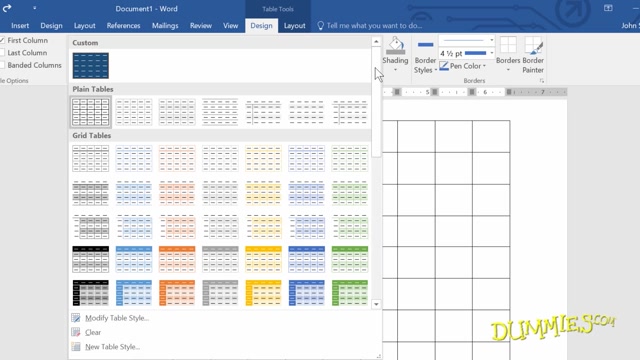Open the References ribbon tab
Screen dimensions: 640x360
click(123, 26)
